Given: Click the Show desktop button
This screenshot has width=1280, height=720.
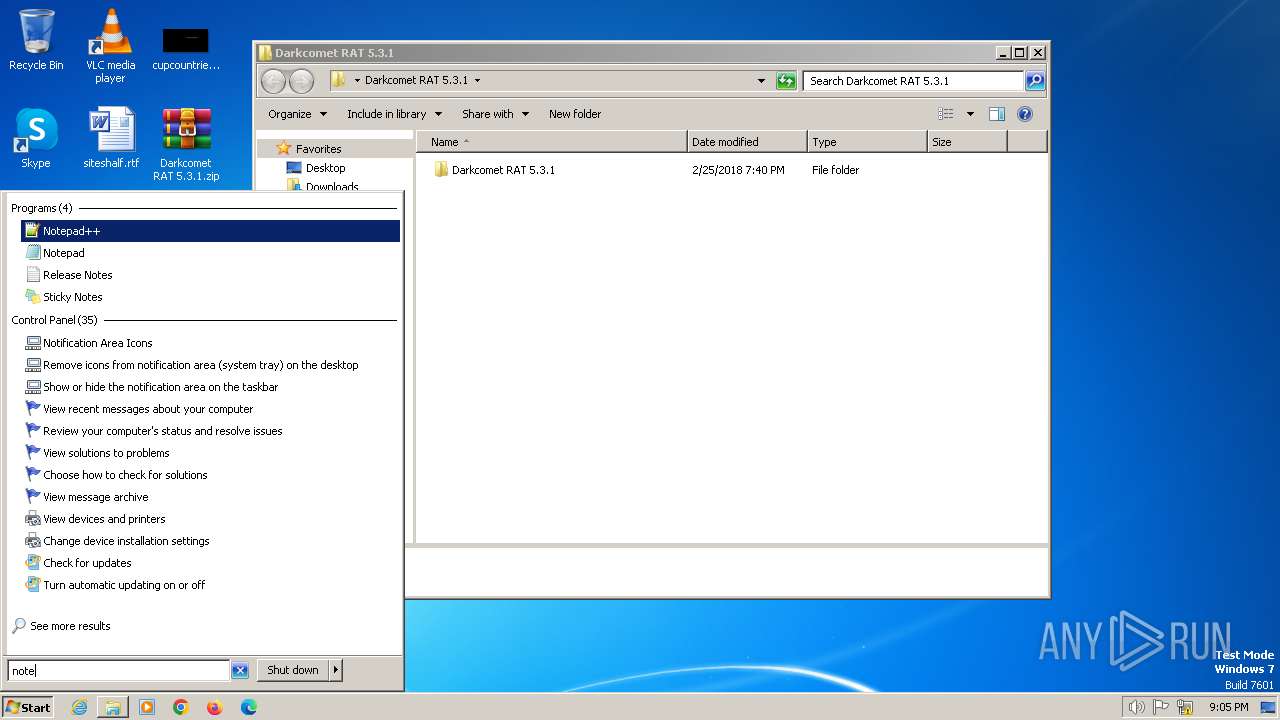Looking at the screenshot, I should click(1269, 707).
